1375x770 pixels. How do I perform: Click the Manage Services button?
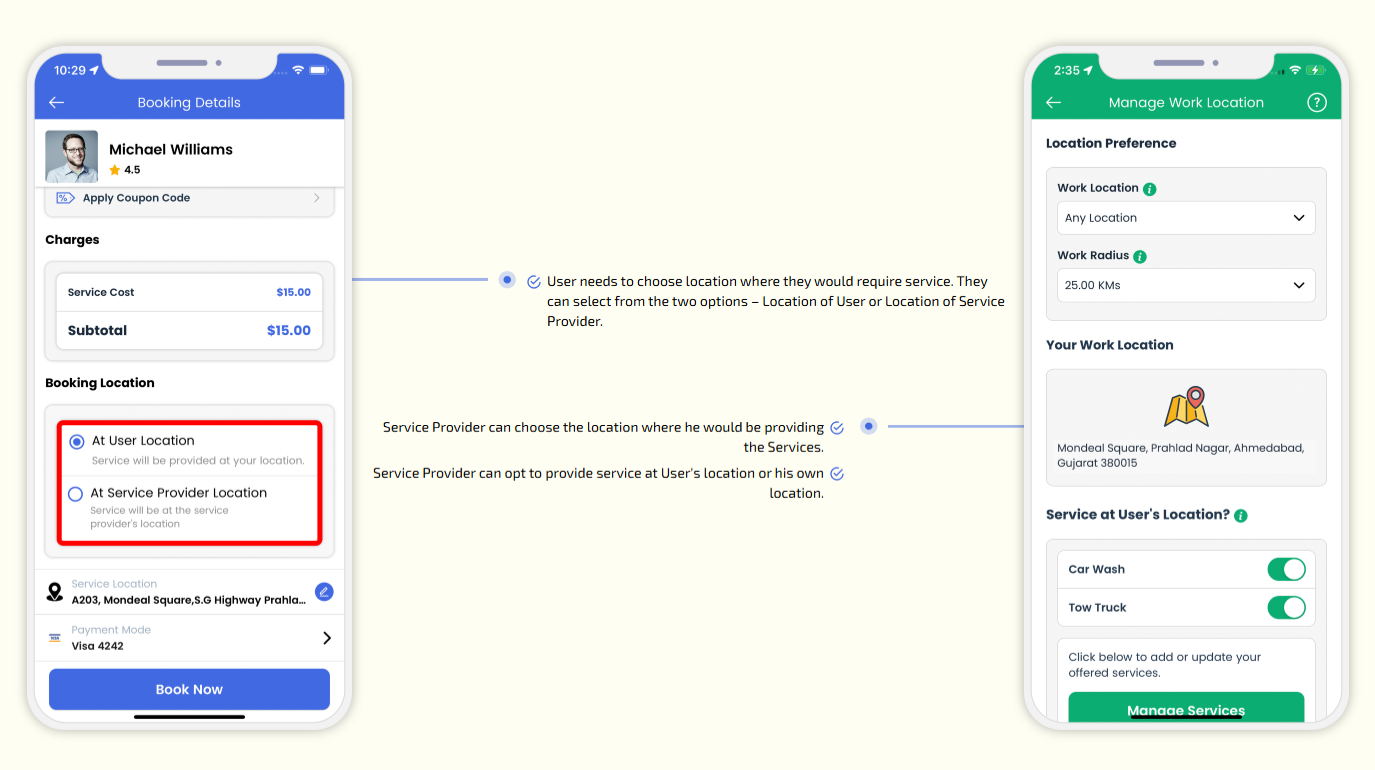click(1186, 708)
